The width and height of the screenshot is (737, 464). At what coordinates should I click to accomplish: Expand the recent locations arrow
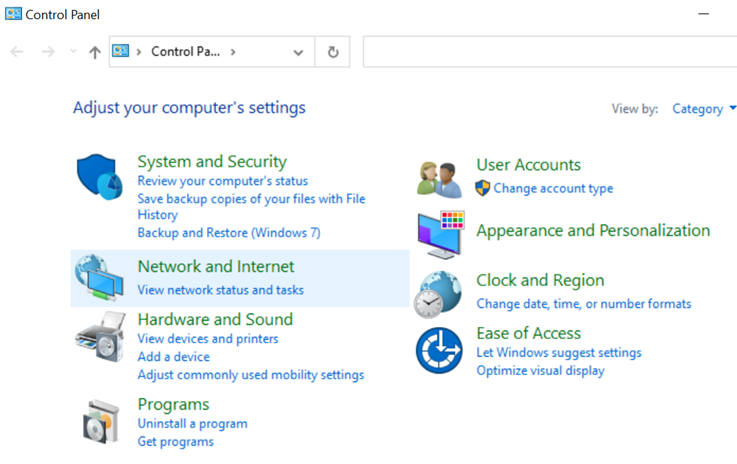point(73,52)
